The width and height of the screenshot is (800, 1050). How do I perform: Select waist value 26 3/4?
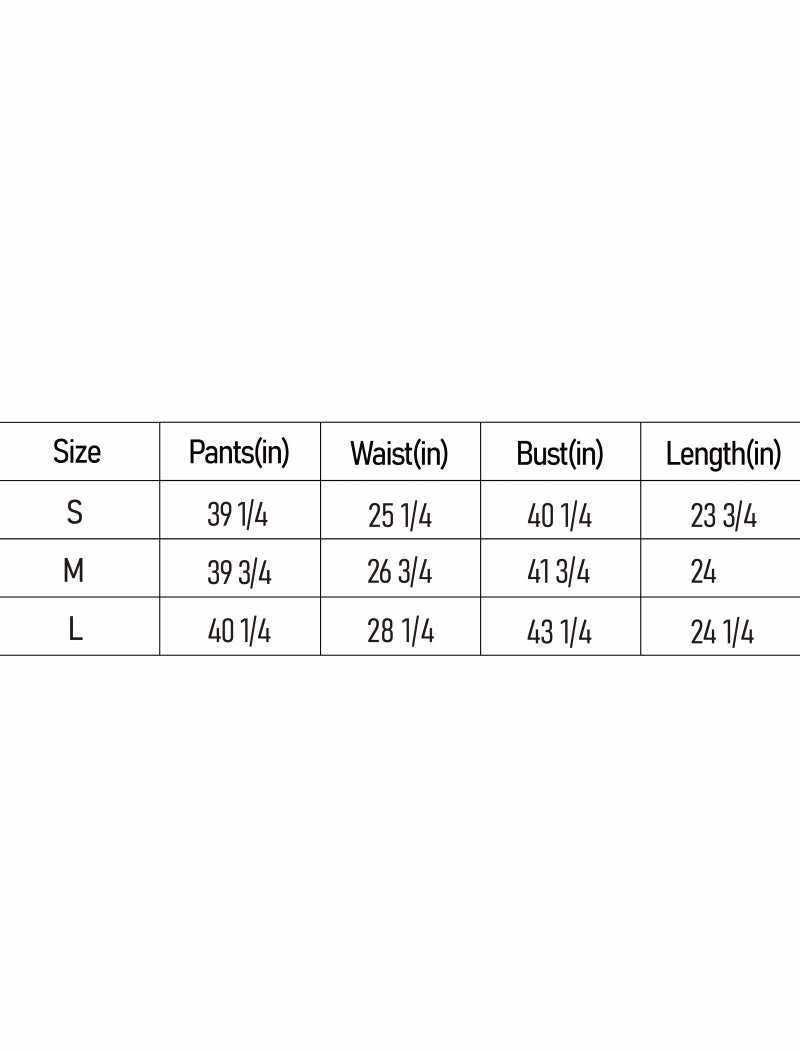pos(400,573)
